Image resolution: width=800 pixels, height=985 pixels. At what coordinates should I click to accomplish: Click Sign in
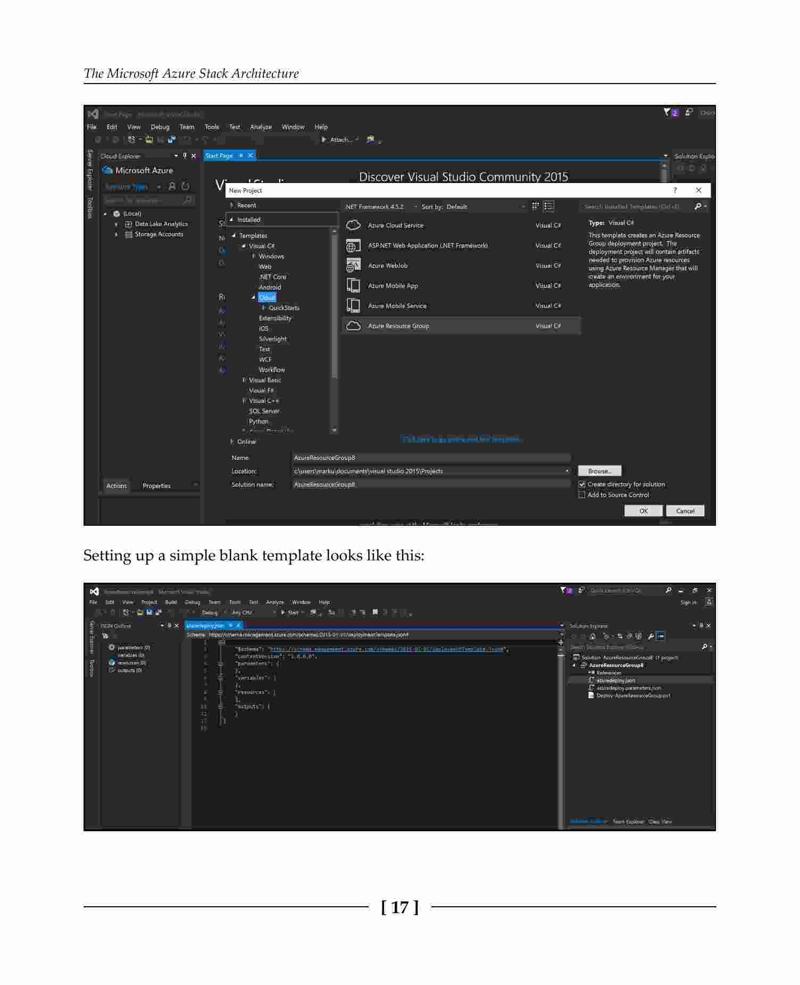point(689,602)
